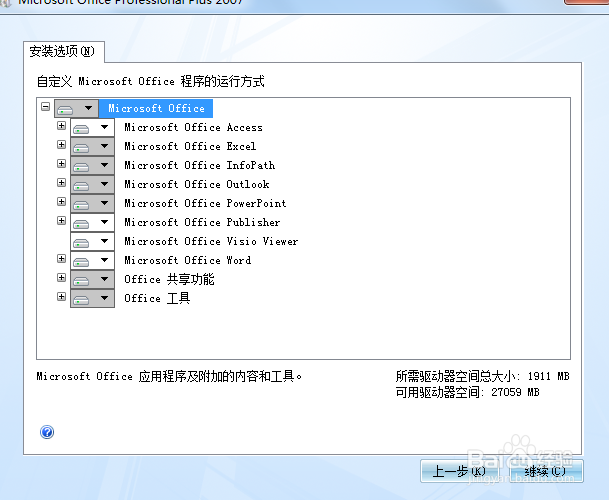The image size is (609, 500).
Task: Expand the Microsoft Office Publisher node
Action: (x=61, y=221)
